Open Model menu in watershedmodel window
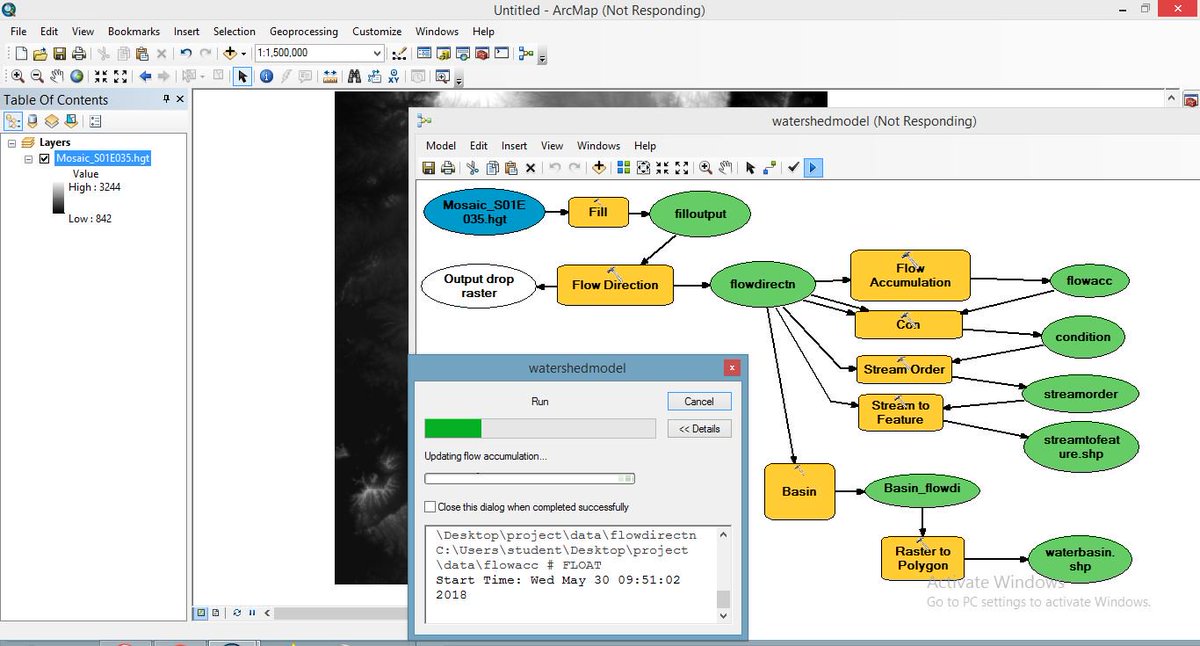This screenshot has width=1200, height=646. 441,146
